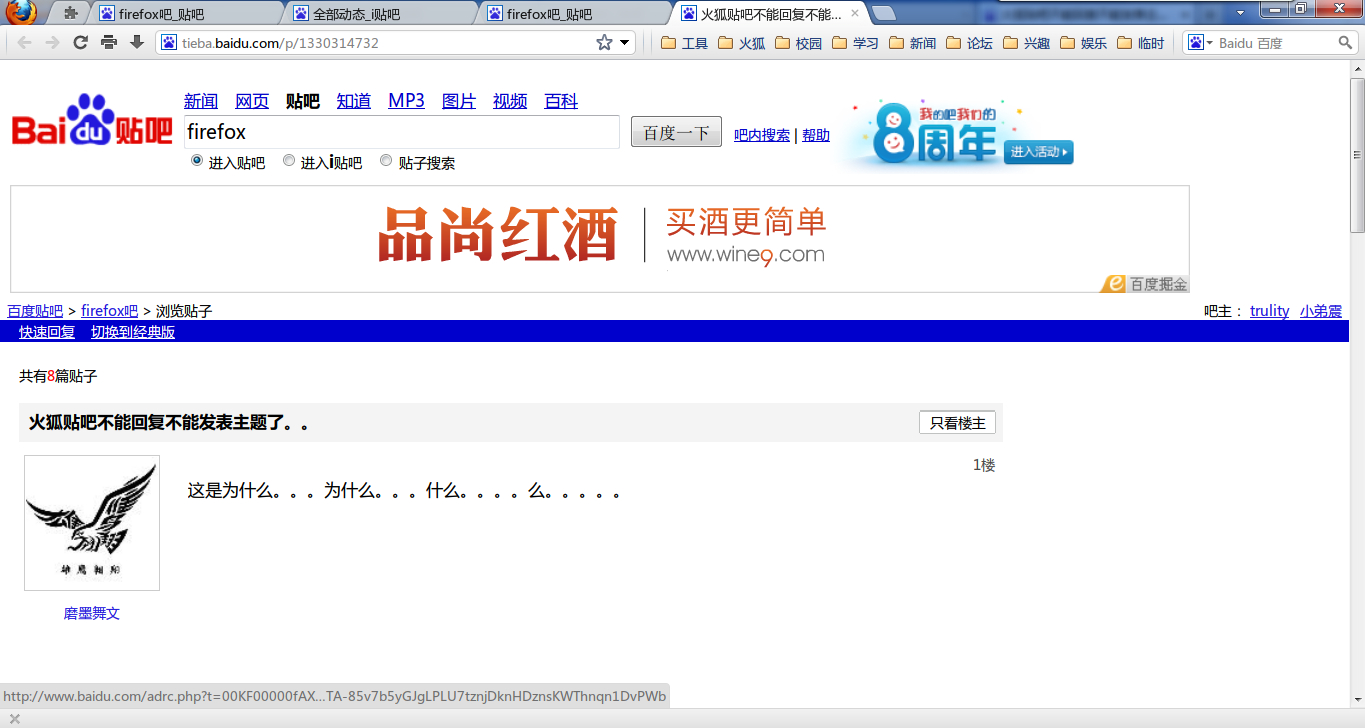Screen dimensions: 1365x728
Task: Click the 1楼 floor label
Action: click(984, 465)
